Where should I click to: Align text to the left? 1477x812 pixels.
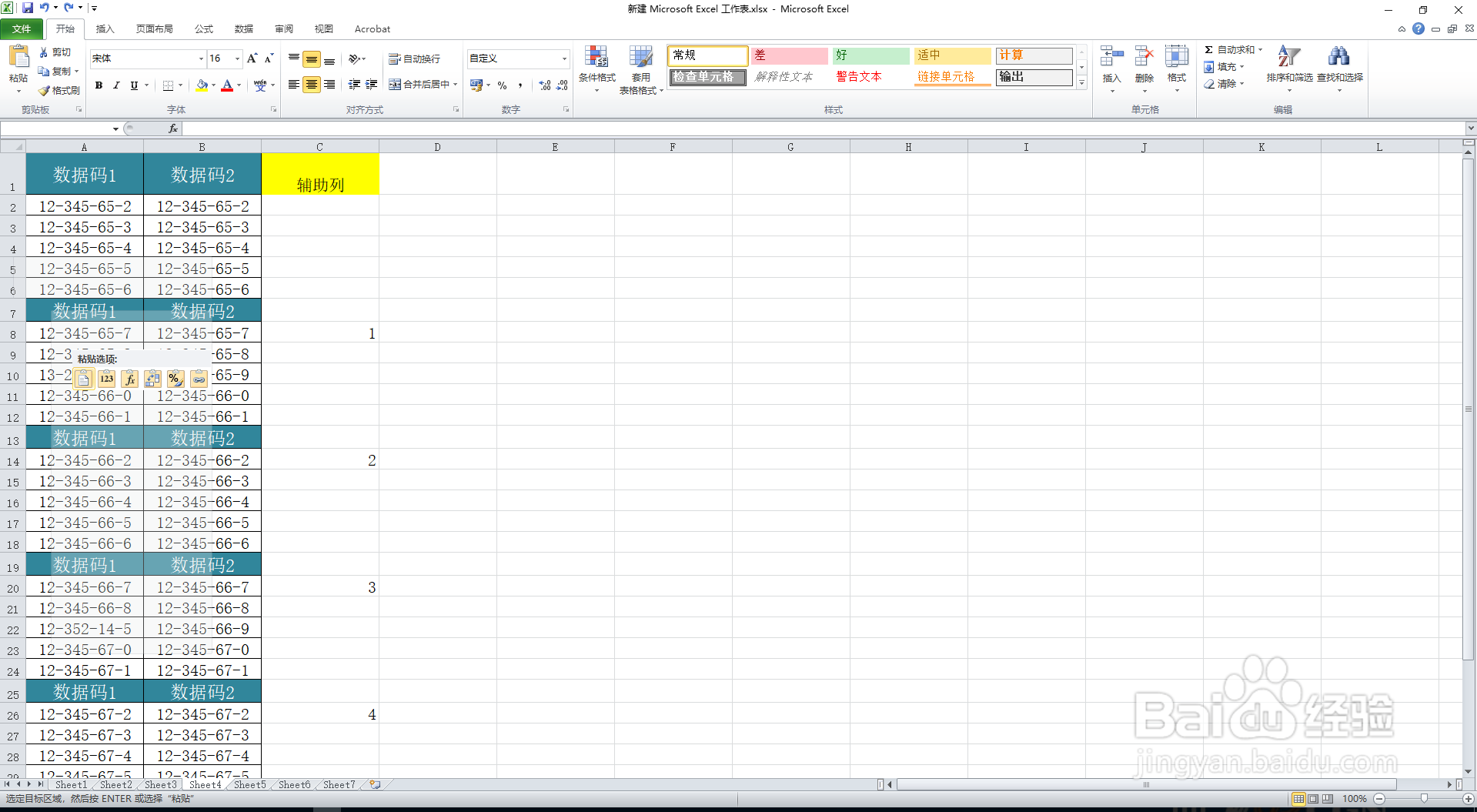pyautogui.click(x=294, y=85)
